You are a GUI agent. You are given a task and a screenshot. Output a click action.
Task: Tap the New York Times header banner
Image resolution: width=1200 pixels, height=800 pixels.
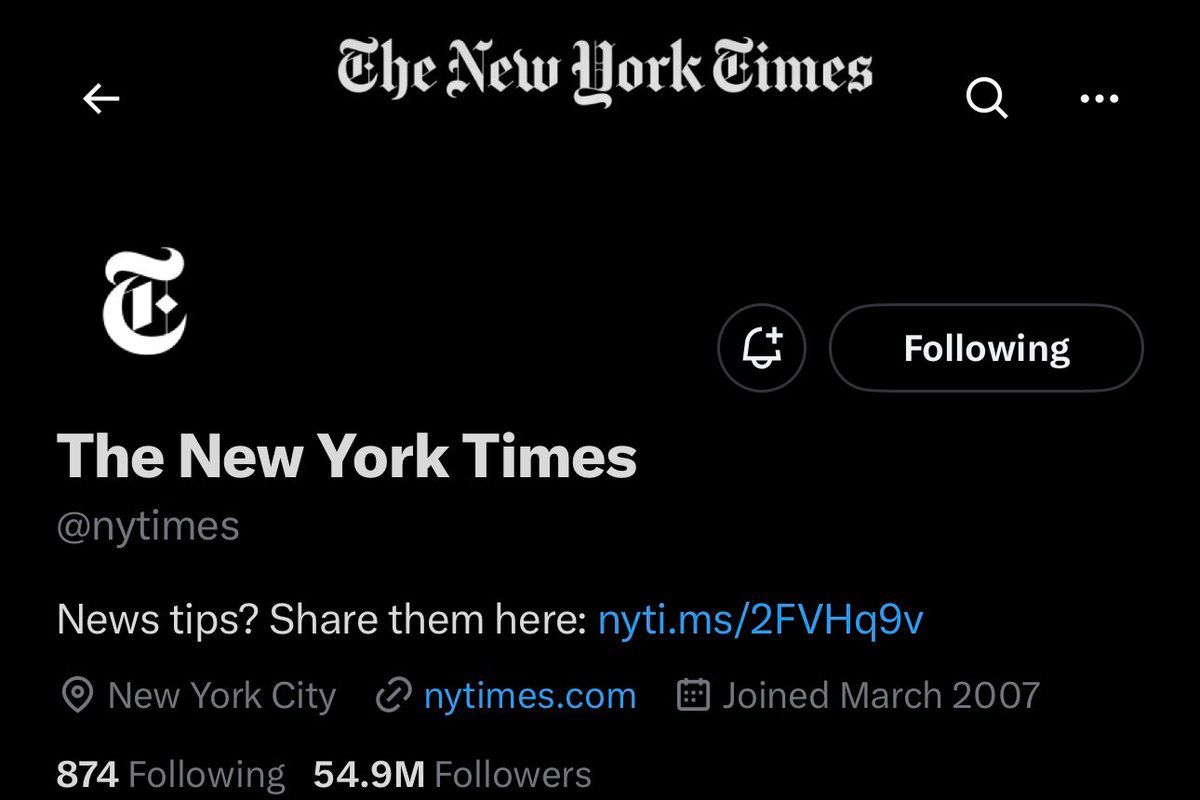point(604,72)
